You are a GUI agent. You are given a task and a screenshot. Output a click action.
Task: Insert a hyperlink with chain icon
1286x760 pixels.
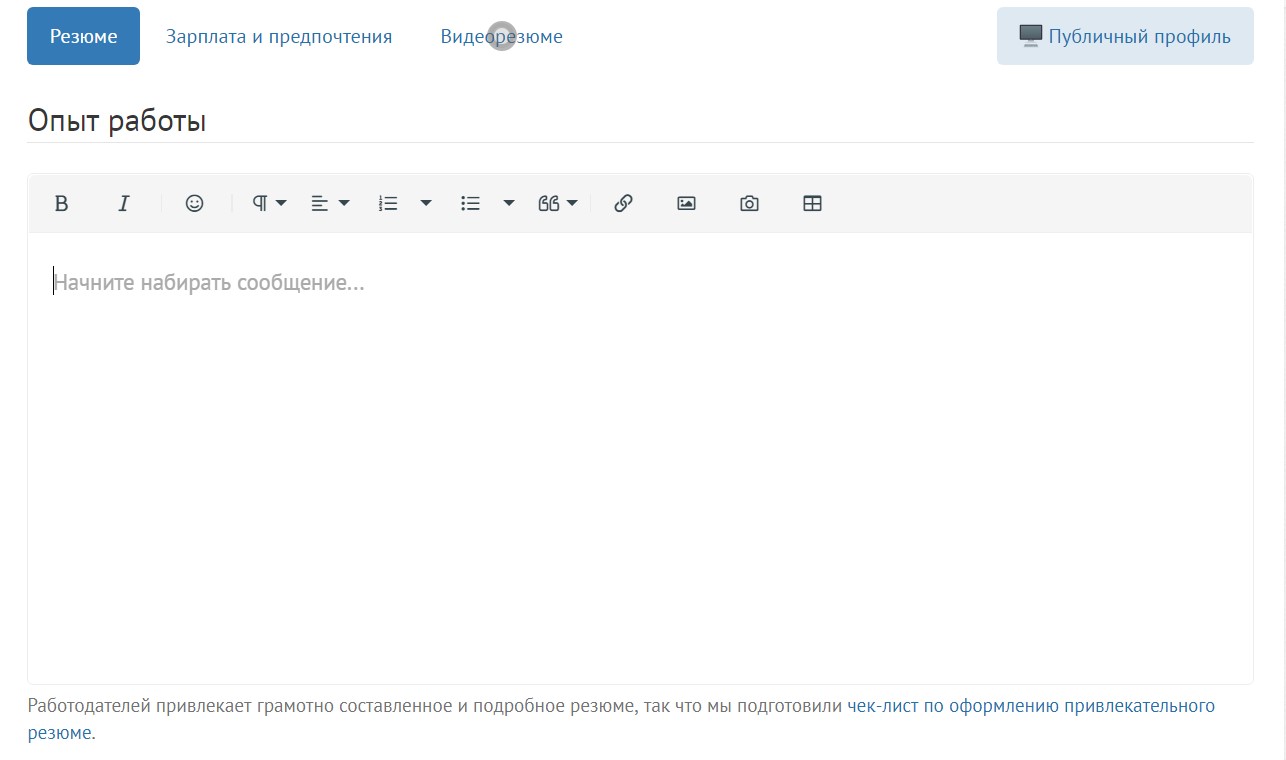[623, 203]
